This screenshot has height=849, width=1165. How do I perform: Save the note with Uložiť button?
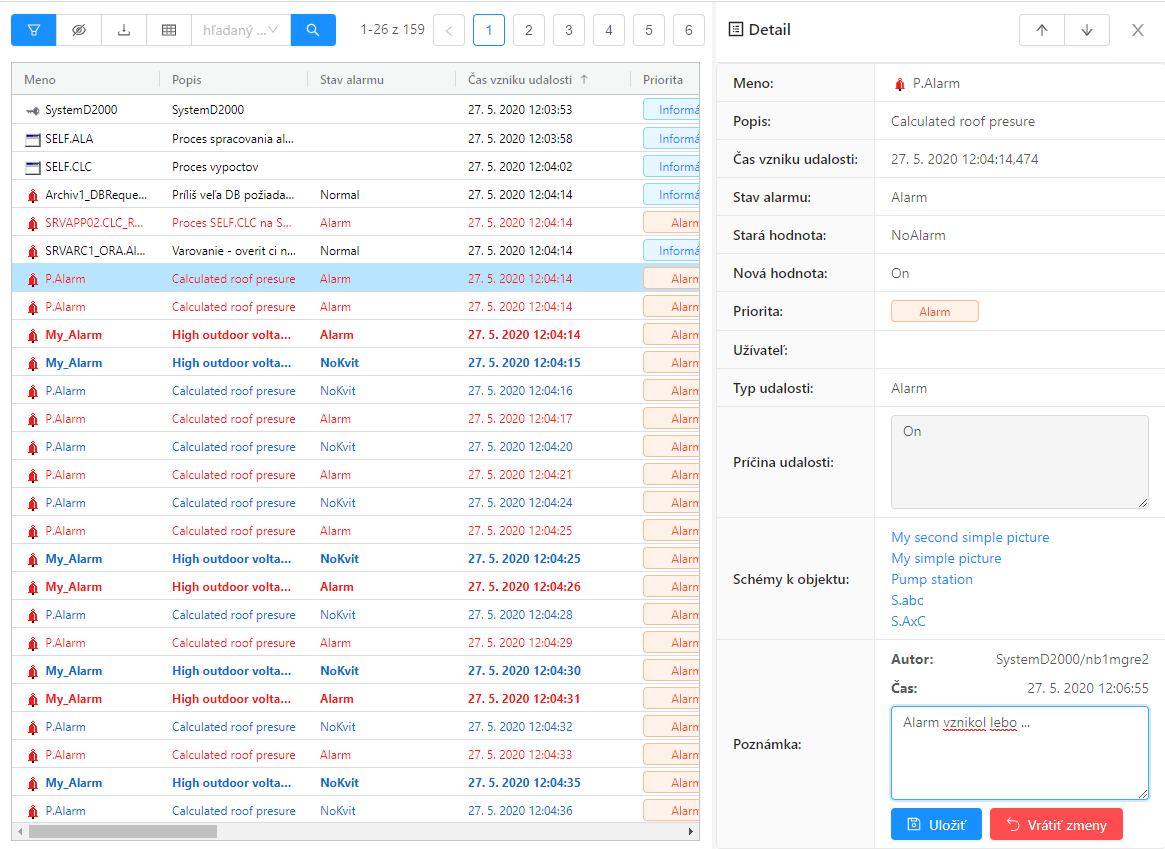coord(936,824)
